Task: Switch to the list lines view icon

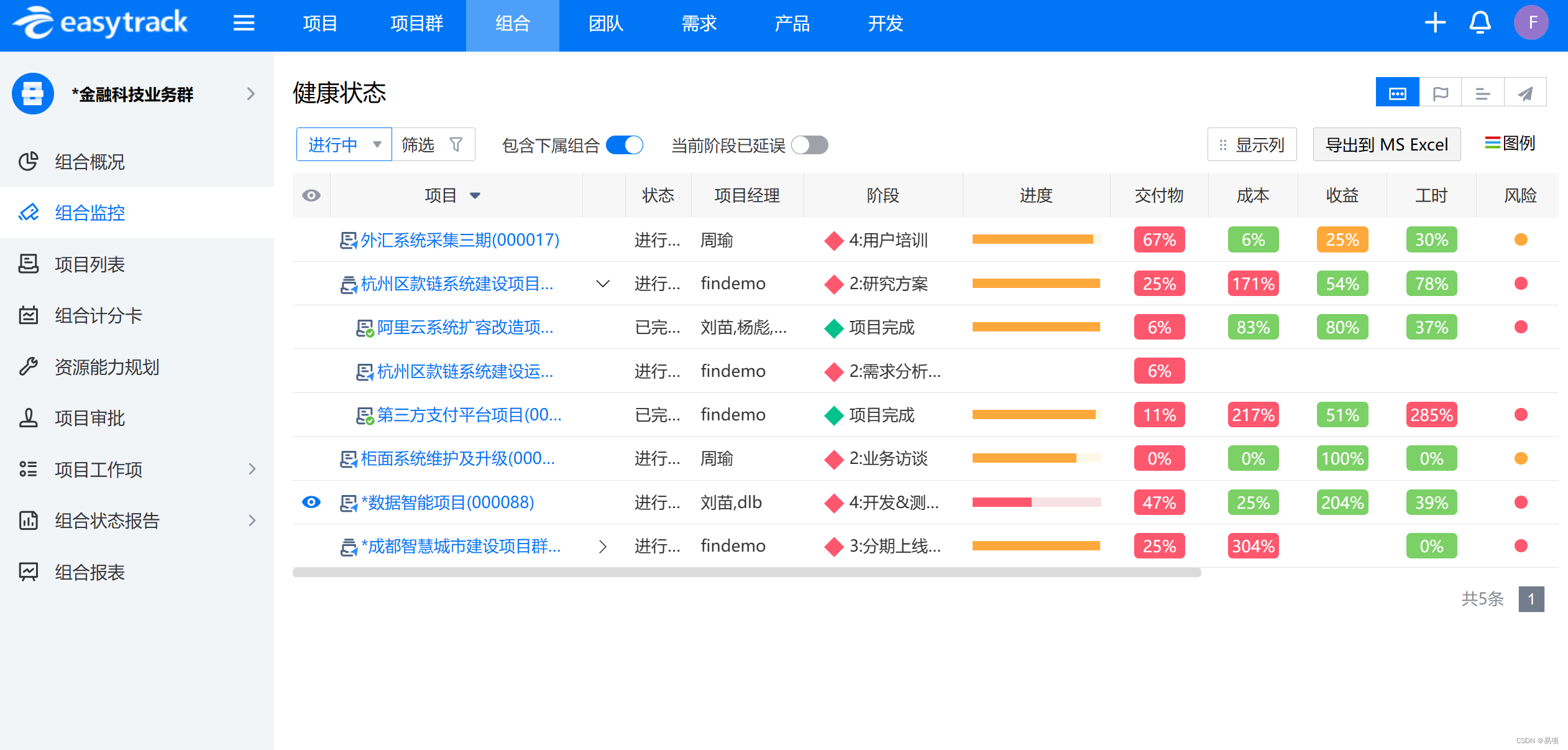Action: pyautogui.click(x=1483, y=93)
